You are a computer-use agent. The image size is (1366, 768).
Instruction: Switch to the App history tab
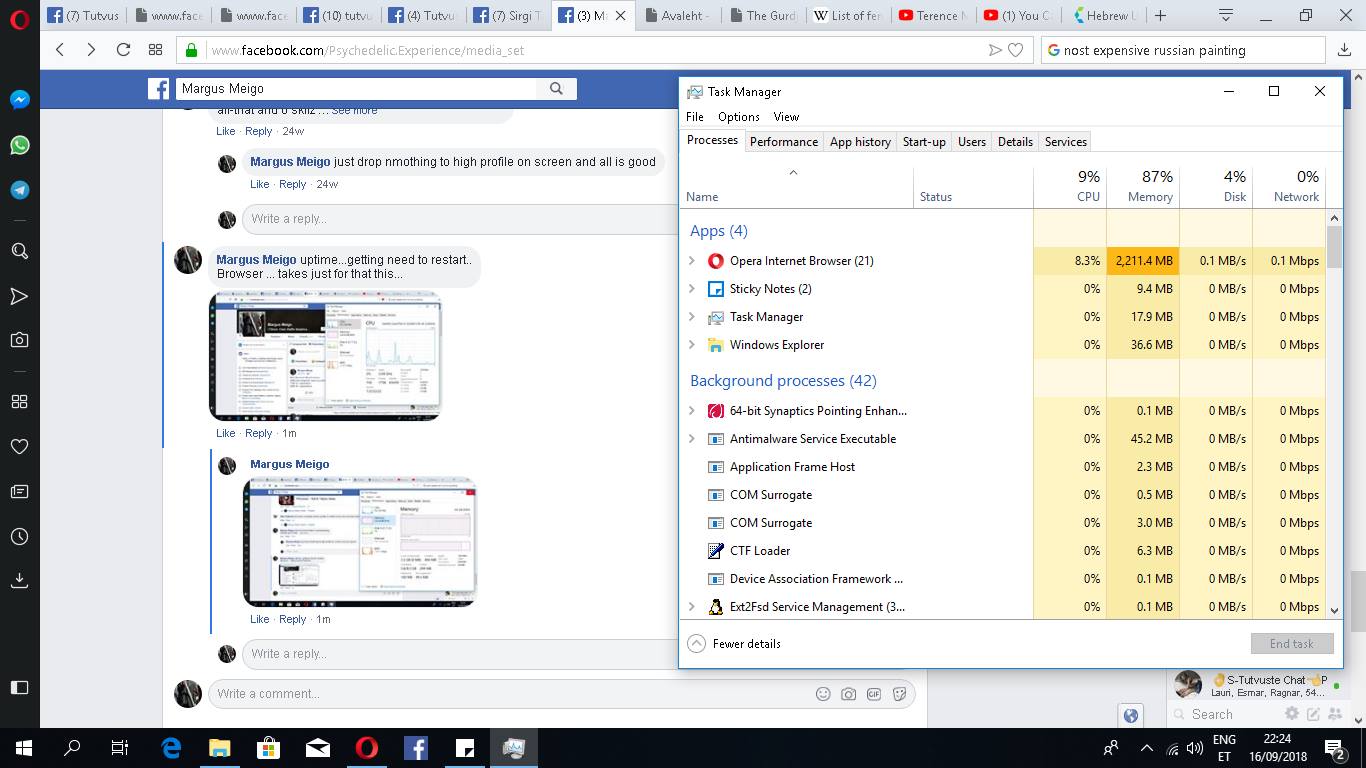pyautogui.click(x=860, y=142)
